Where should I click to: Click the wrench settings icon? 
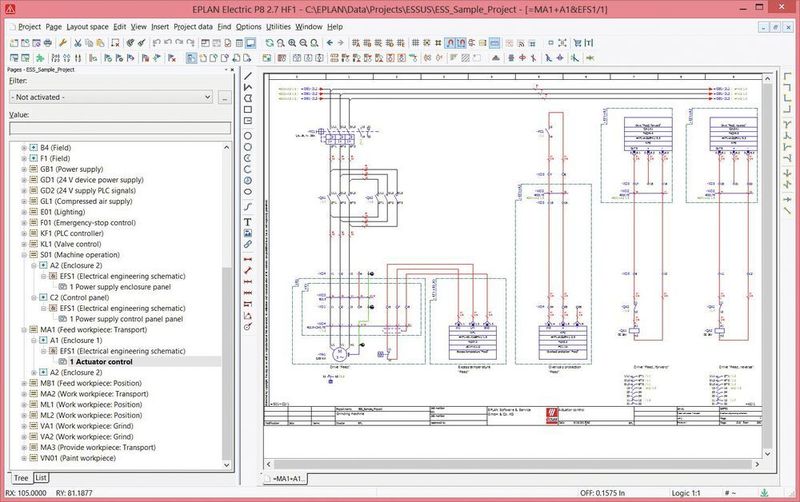point(63,43)
